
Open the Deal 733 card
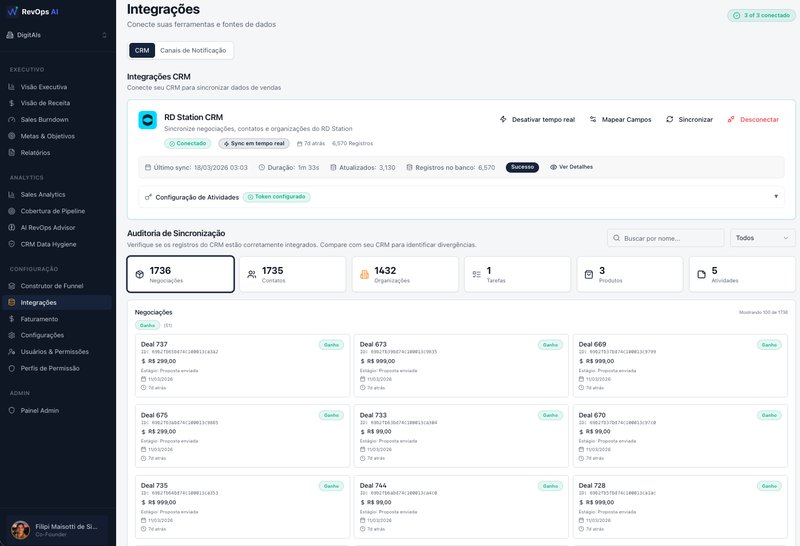461,436
